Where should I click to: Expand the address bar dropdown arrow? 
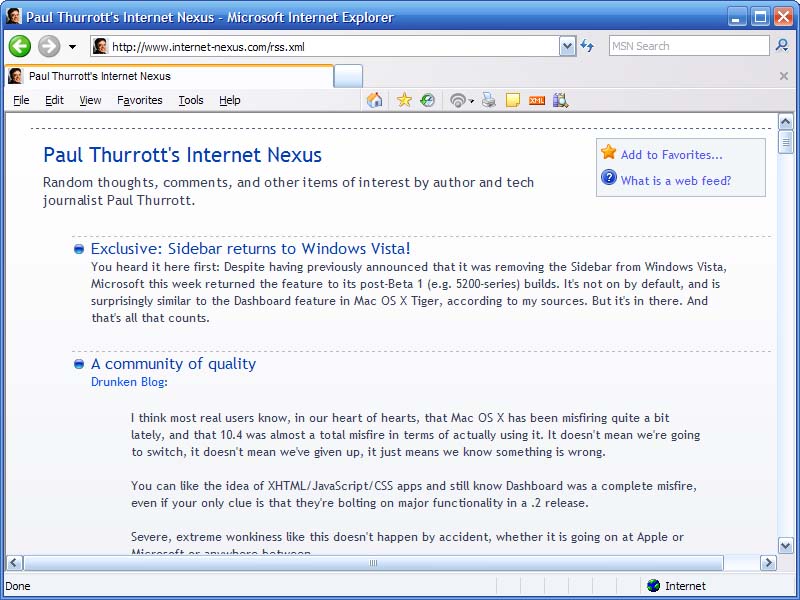567,46
